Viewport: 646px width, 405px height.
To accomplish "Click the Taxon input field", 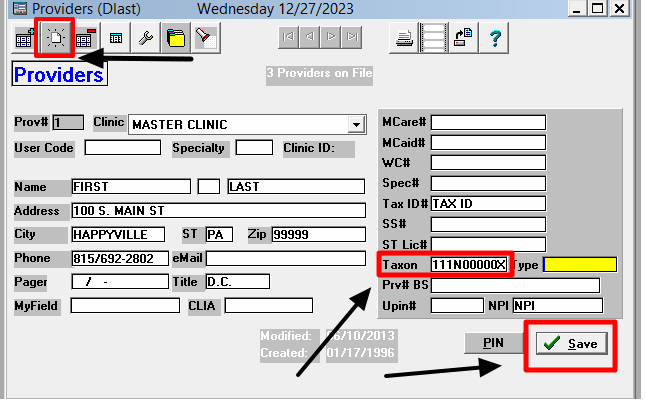I will click(469, 265).
